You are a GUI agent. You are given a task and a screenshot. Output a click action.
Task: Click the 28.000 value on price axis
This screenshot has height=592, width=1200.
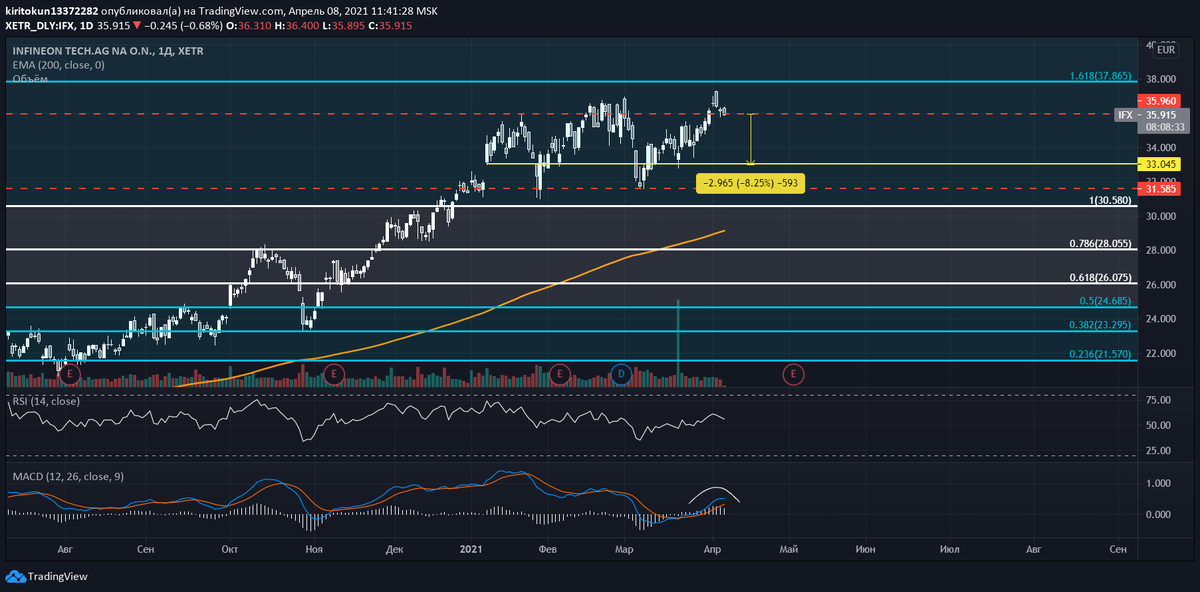pos(1160,250)
